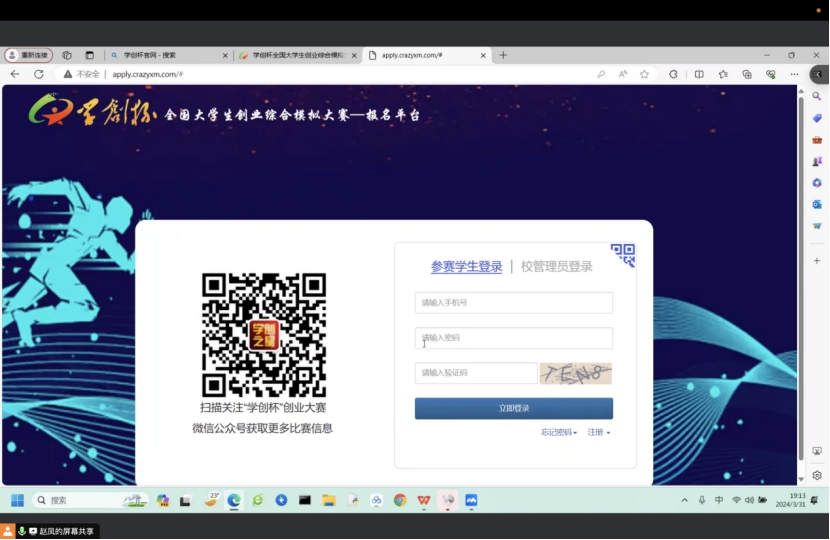Open WPS Office from the taskbar

click(x=424, y=500)
